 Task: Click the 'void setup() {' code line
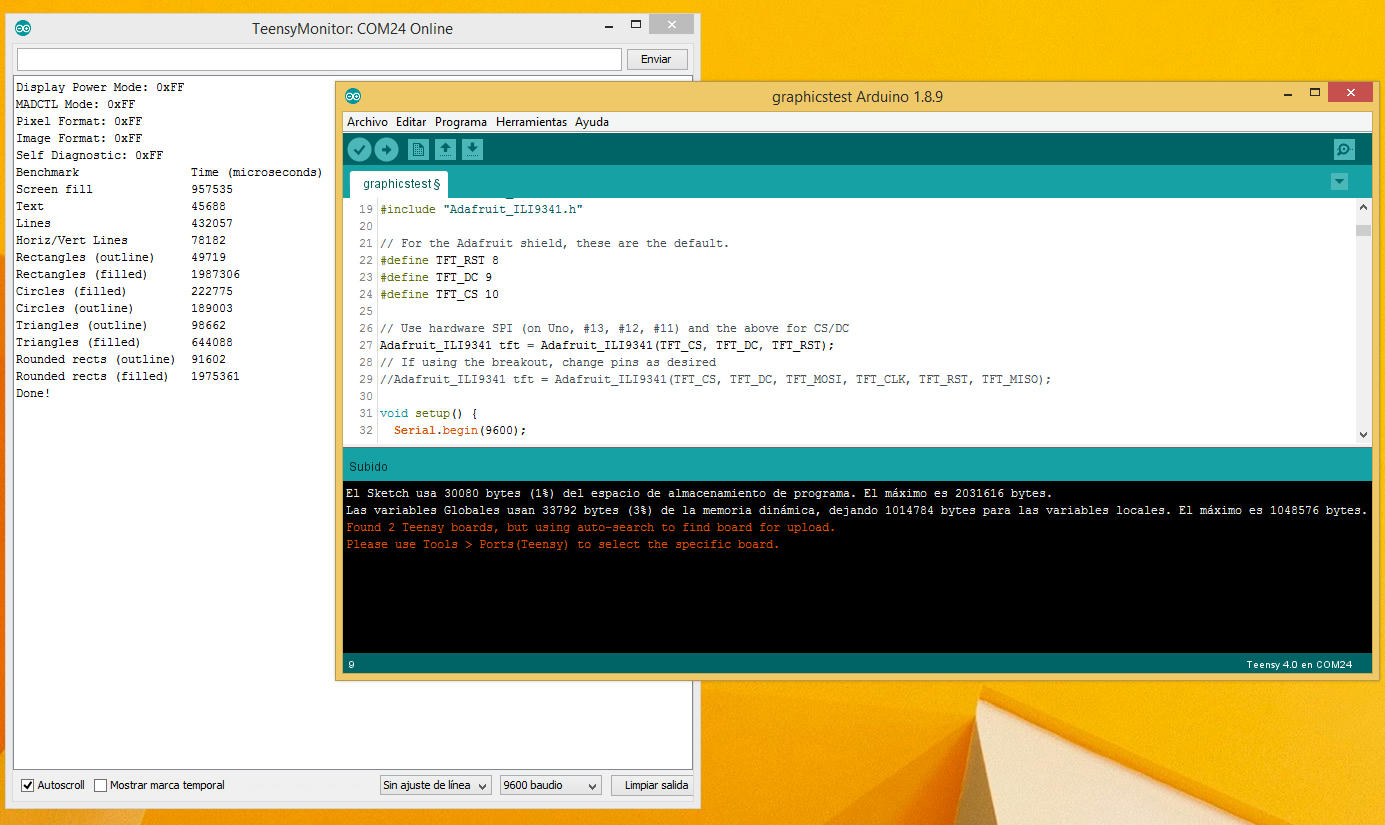[429, 413]
